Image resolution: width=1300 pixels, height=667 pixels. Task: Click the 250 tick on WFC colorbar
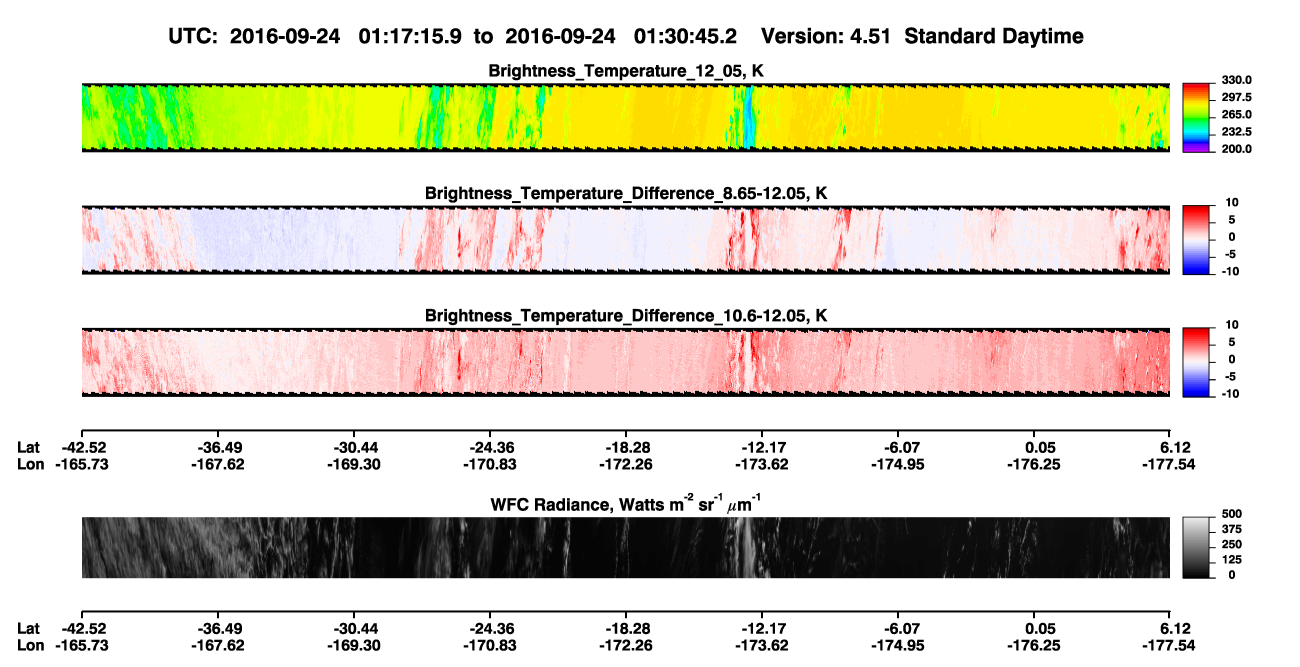coord(1231,545)
